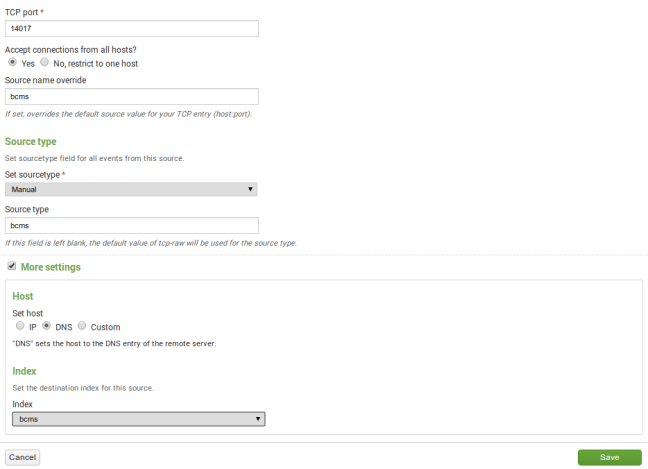Click the TCP port input field
The image size is (648, 469).
pyautogui.click(x=132, y=29)
